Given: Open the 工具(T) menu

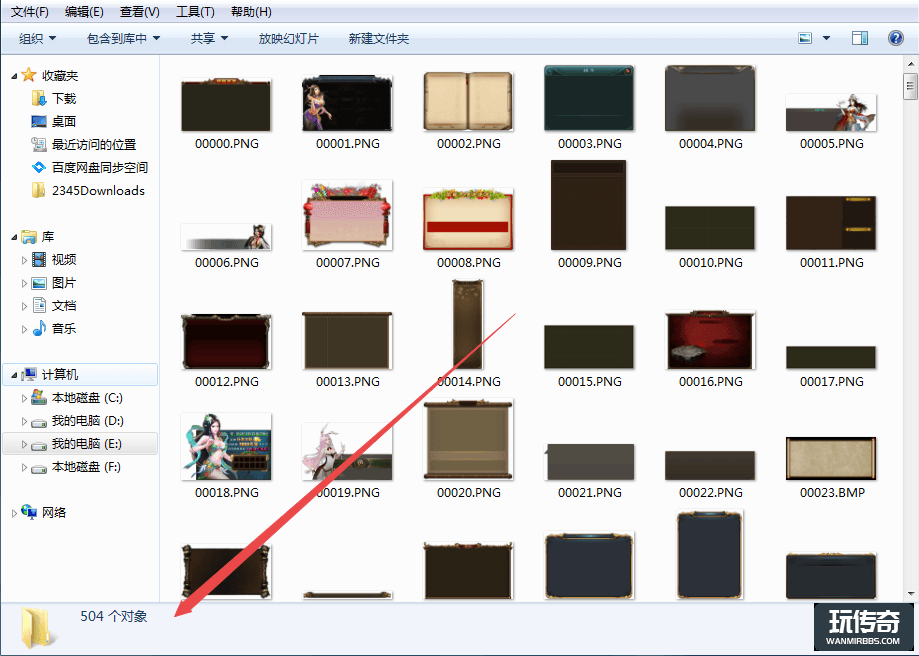Looking at the screenshot, I should [x=195, y=12].
